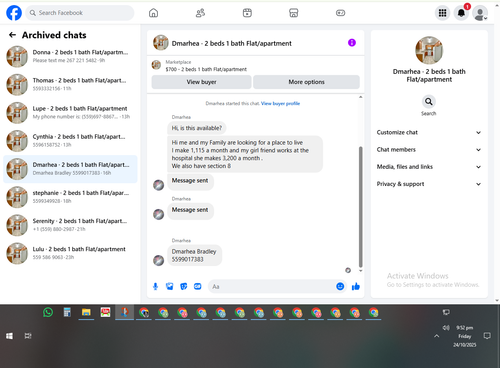Open the Windows Start menu
This screenshot has height=368, width=500.
pyautogui.click(x=9, y=336)
